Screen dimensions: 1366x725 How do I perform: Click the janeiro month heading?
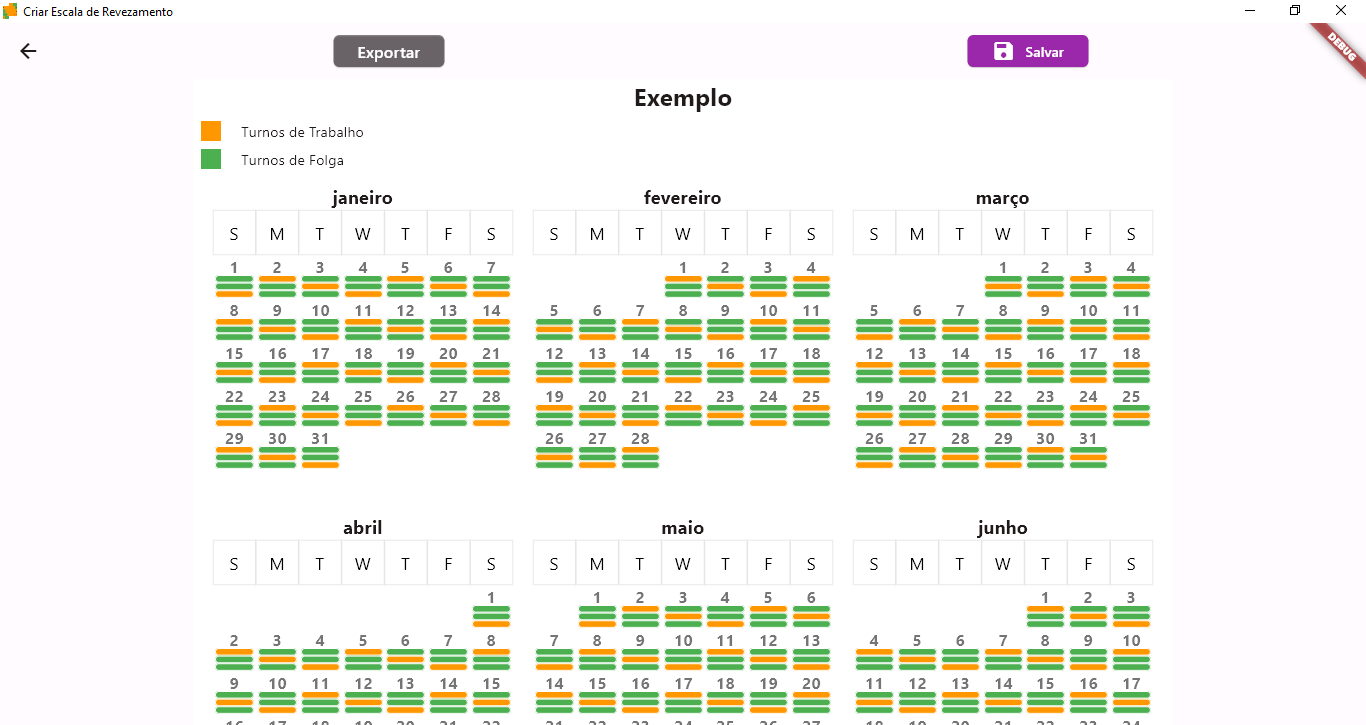362,198
